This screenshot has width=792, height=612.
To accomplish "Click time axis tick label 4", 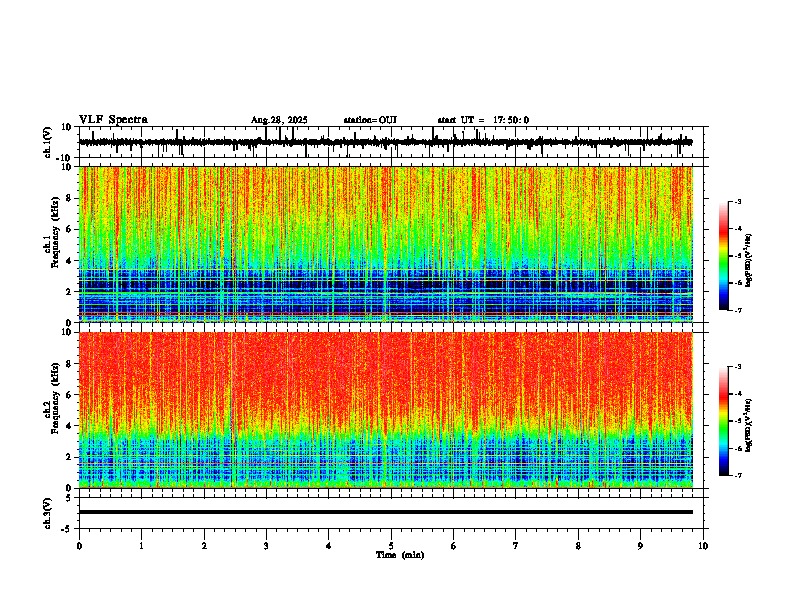I will (329, 546).
